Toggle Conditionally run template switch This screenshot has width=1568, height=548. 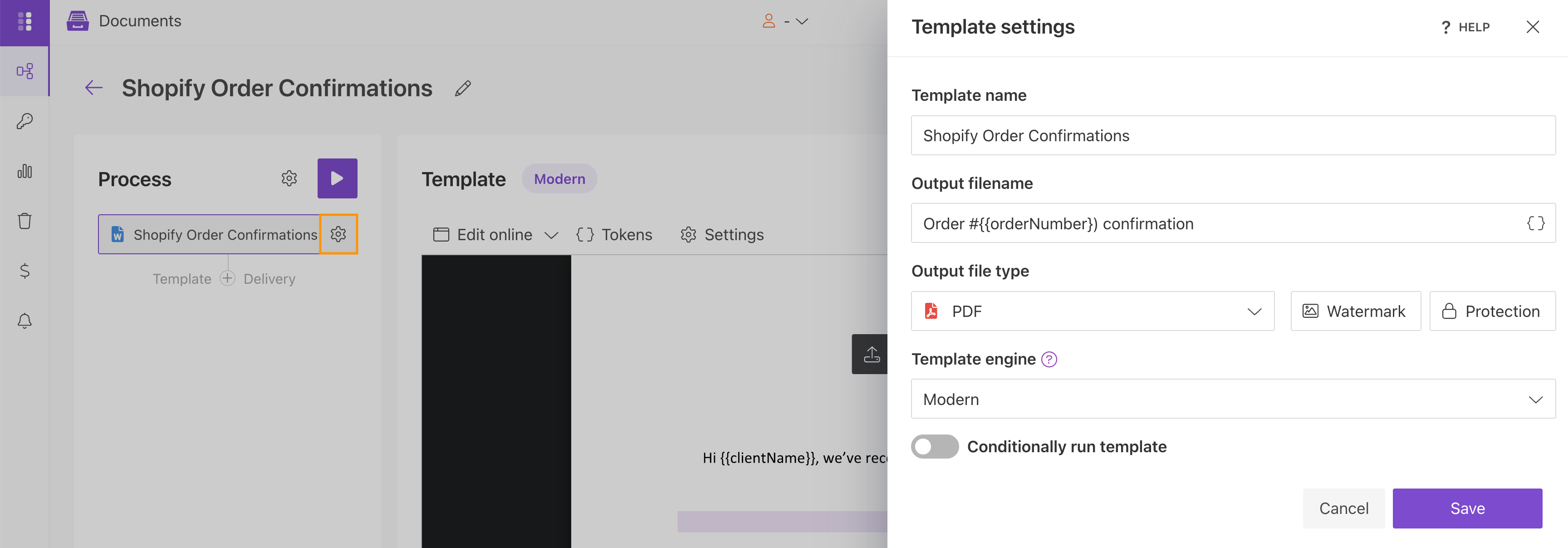934,446
